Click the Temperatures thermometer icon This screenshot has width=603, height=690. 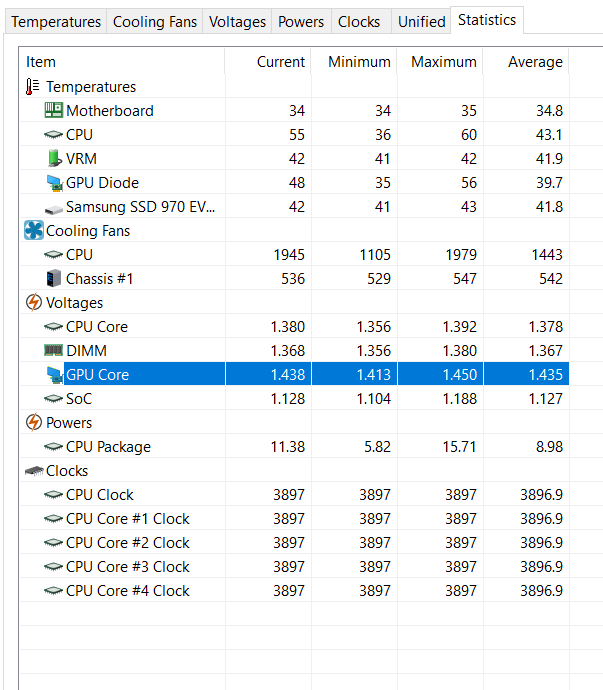coord(33,87)
